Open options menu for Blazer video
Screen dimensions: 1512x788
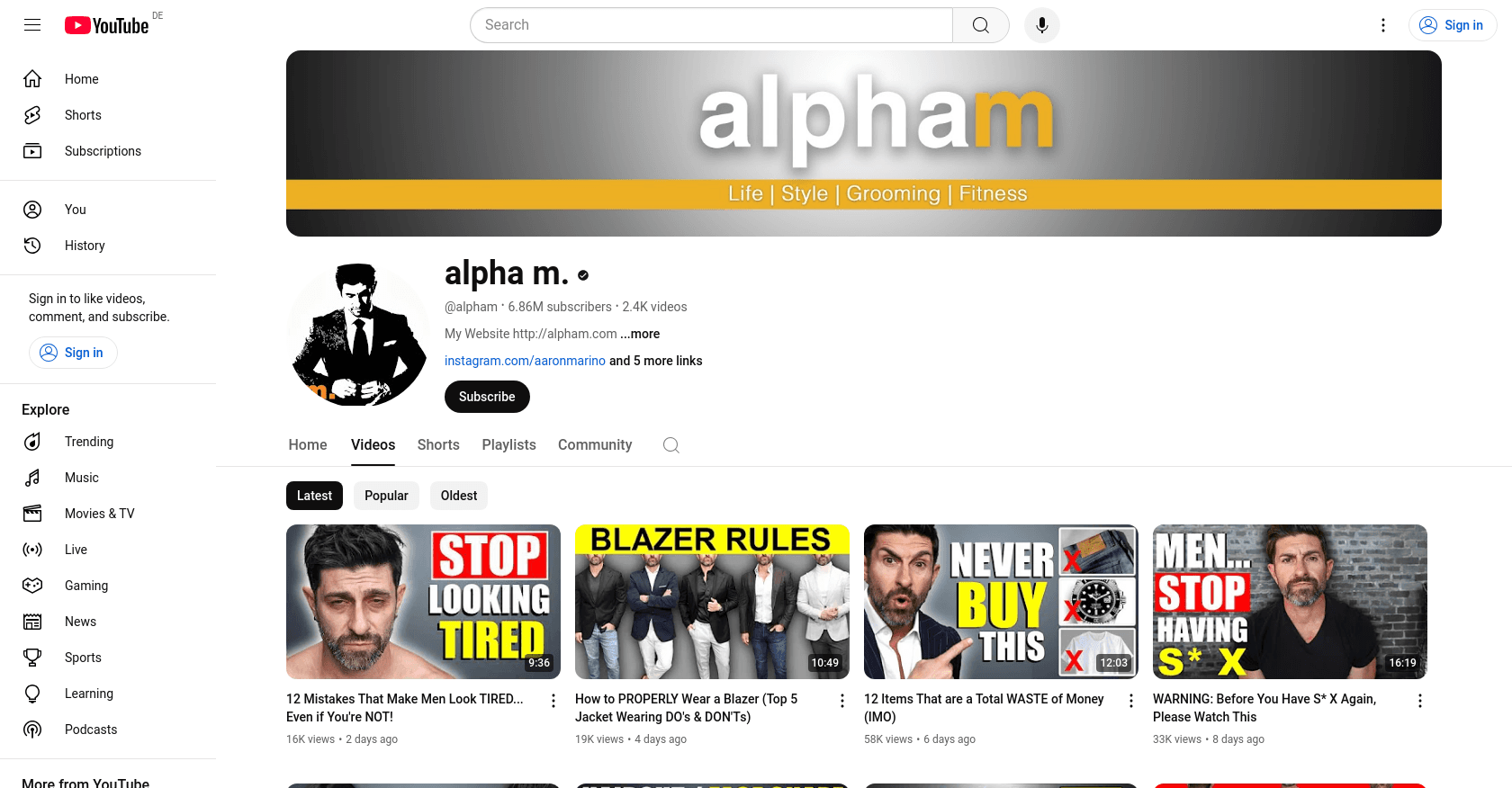pos(842,701)
